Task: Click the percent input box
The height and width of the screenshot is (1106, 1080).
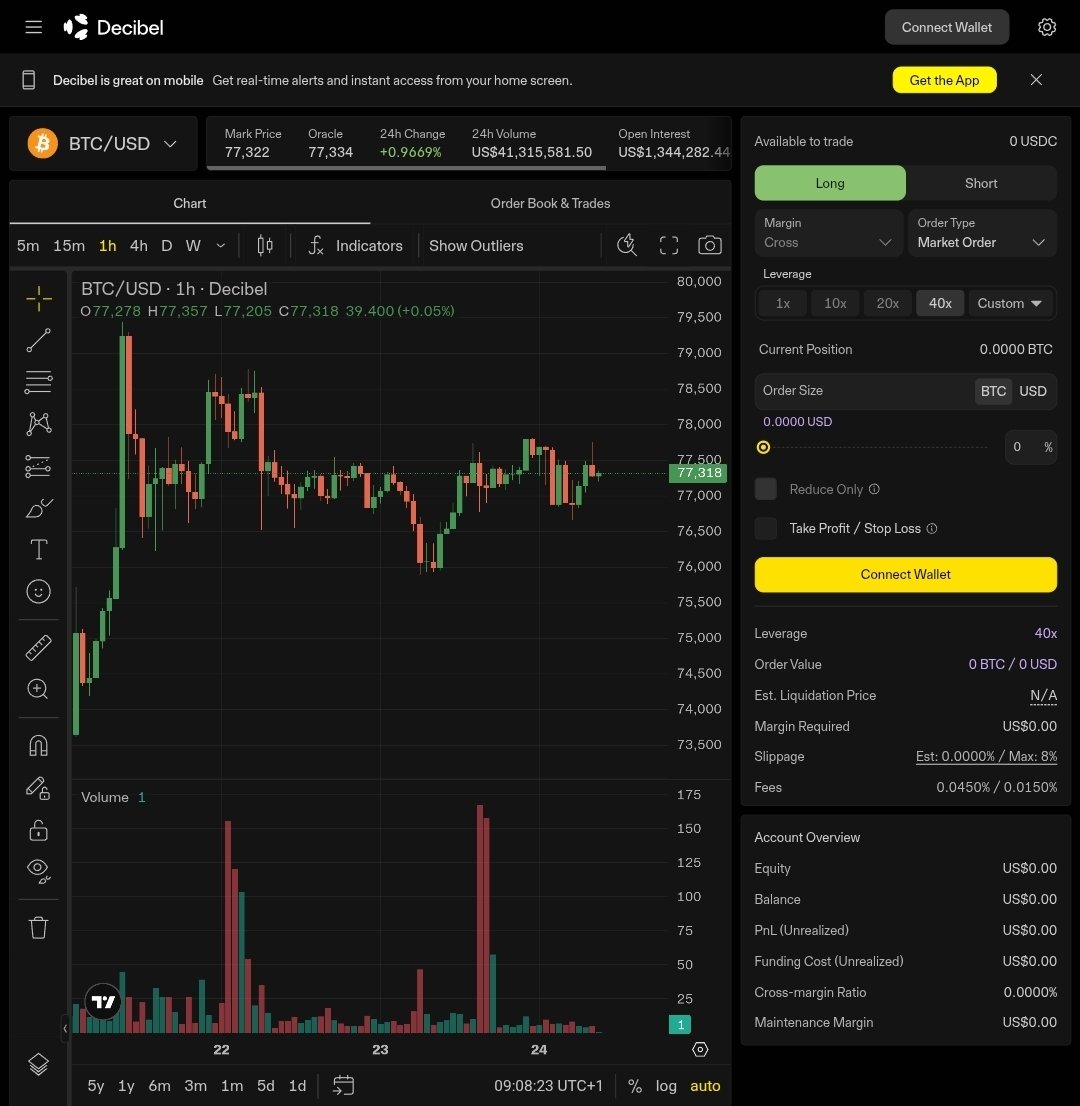Action: 1031,447
